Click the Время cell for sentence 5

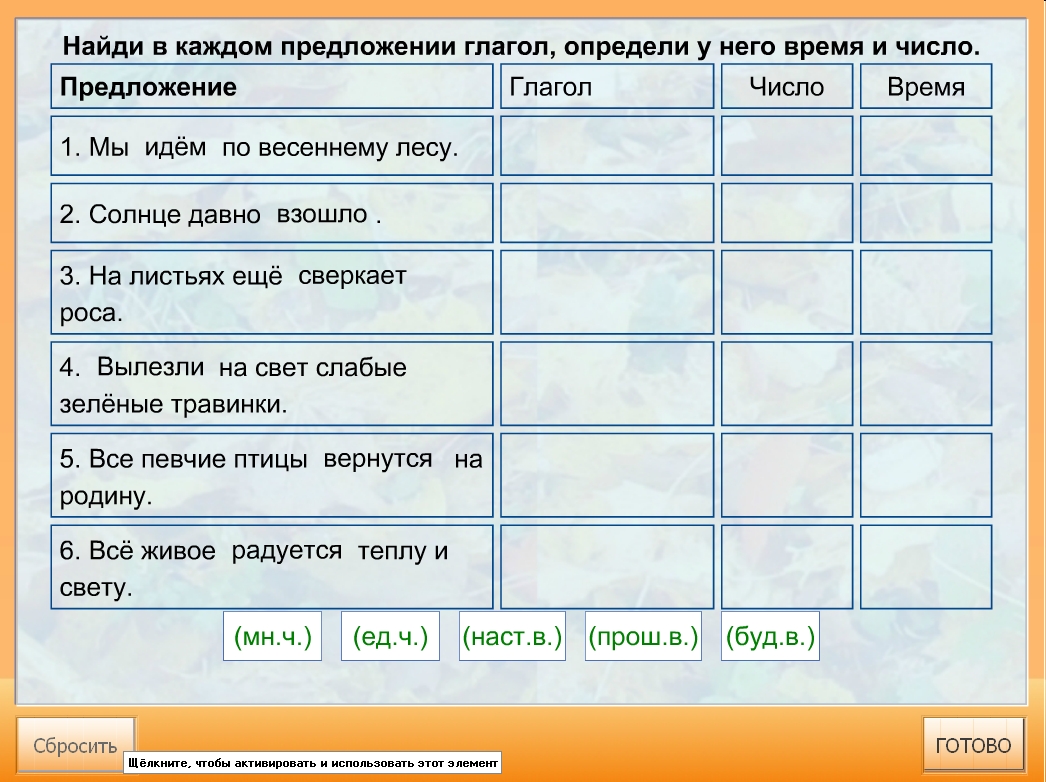[x=926, y=475]
